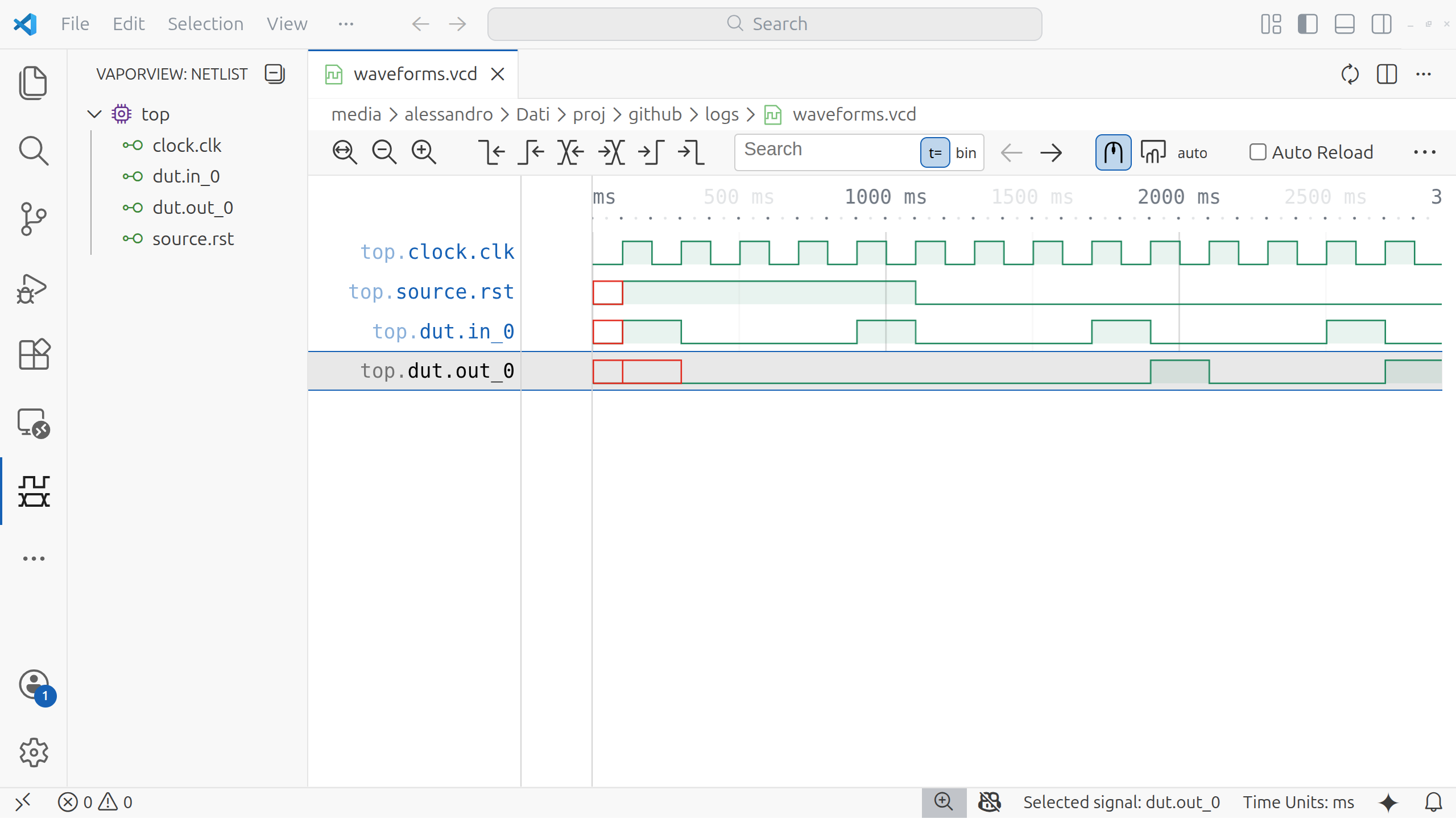Click the zoom to fit icon
Viewport: 1456px width, 819px height.
[345, 152]
